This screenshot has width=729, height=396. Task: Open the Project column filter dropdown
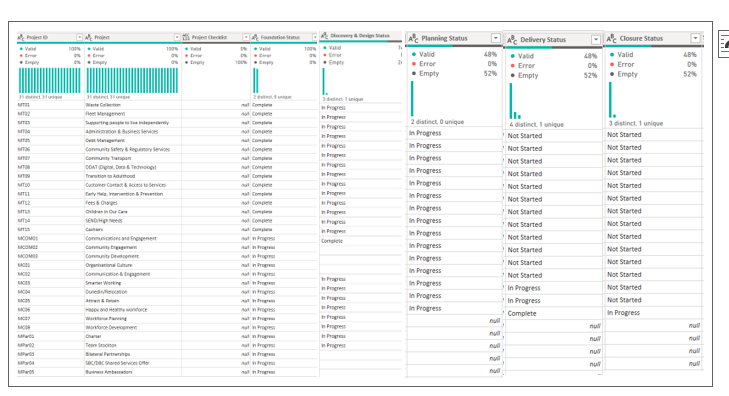(177, 37)
